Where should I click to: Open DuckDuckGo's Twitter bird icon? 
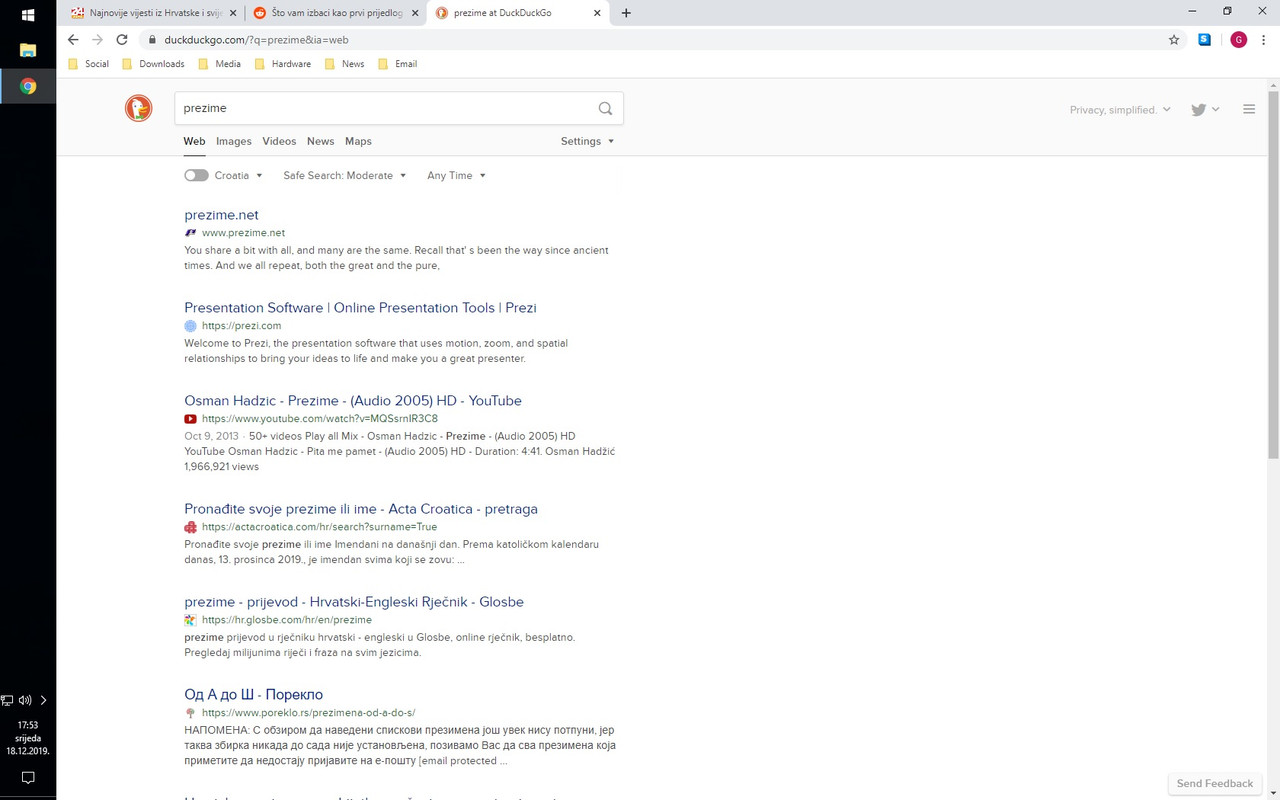[x=1197, y=109]
